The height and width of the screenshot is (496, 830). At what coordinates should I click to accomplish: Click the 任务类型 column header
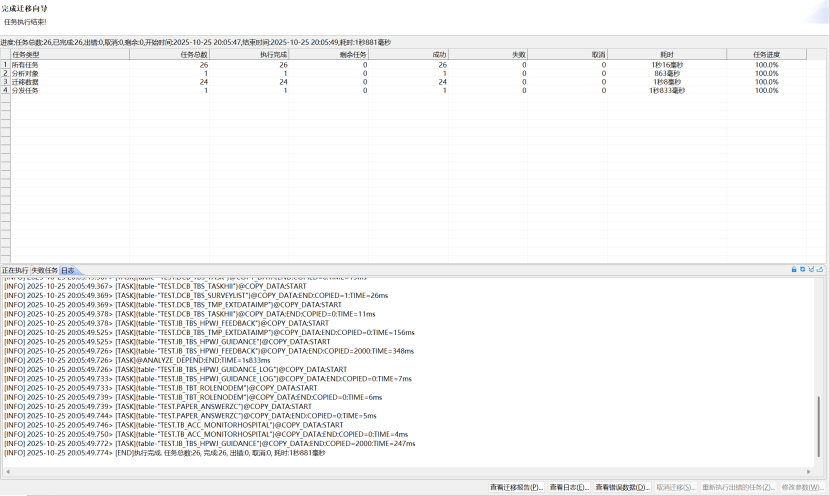pyautogui.click(x=70, y=55)
